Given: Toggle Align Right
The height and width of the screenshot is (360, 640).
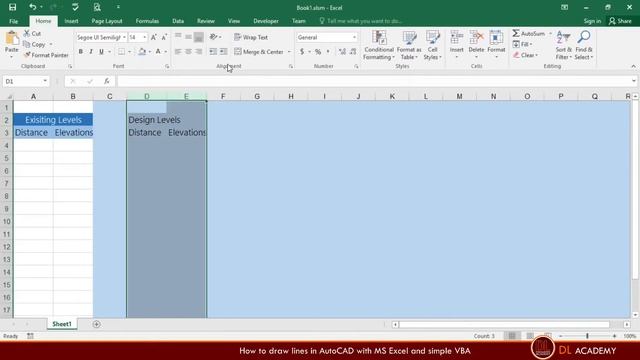Looking at the screenshot, I should click(199, 51).
